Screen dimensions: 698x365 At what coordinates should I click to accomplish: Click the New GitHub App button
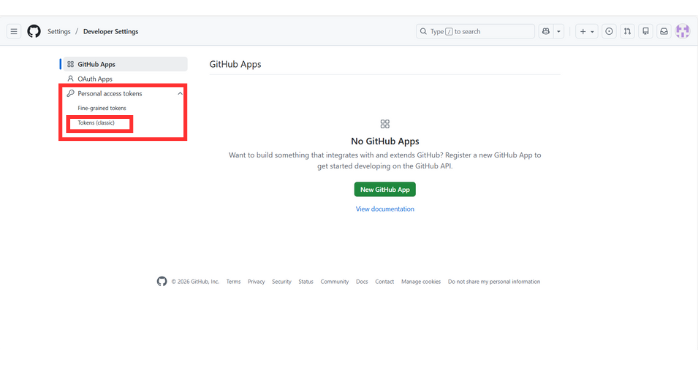[x=385, y=189]
